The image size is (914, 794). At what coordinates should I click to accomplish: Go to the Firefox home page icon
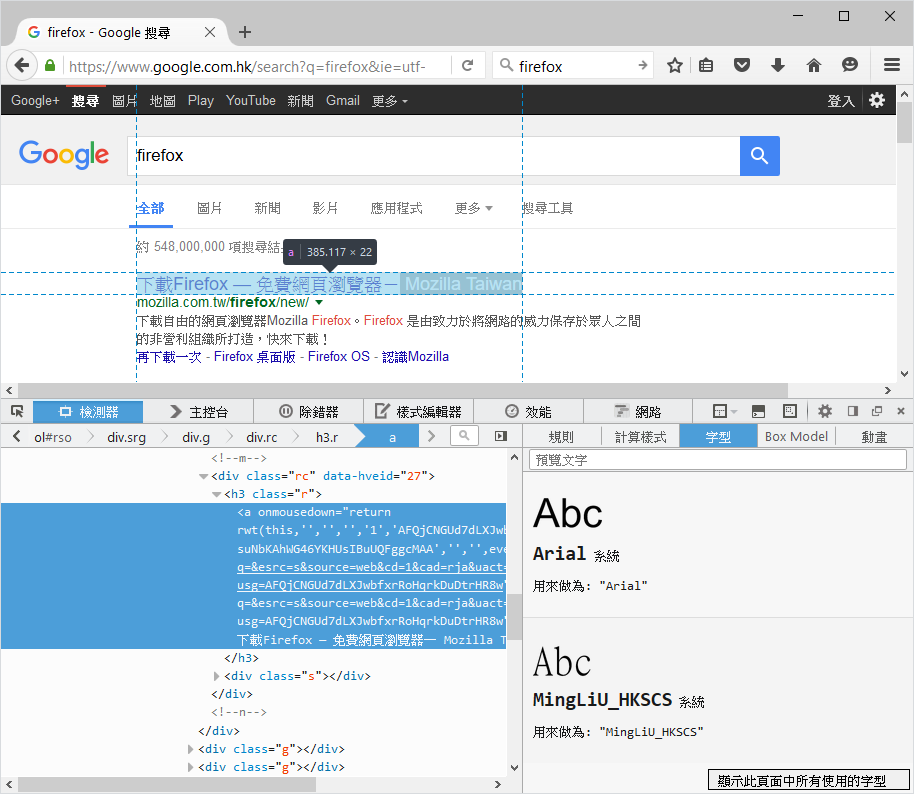click(814, 66)
